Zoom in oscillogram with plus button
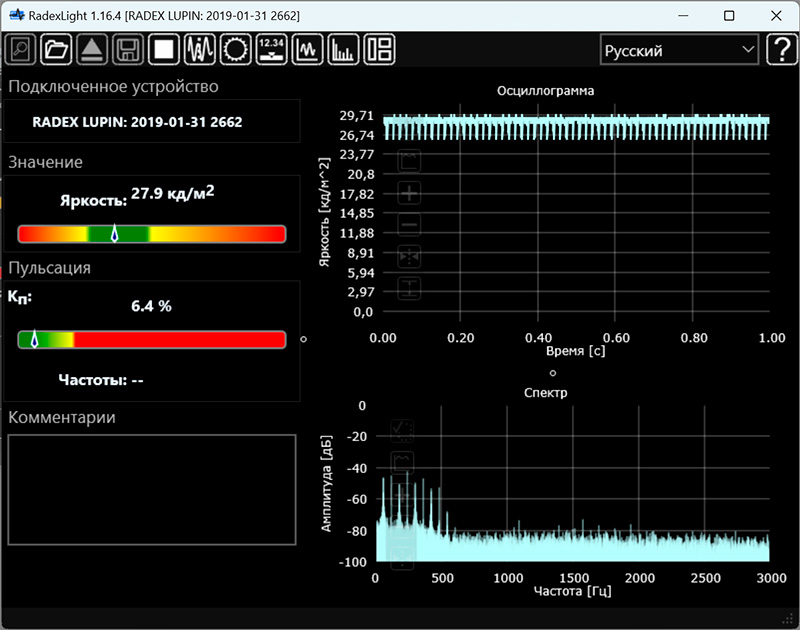Viewport: 800px width, 630px height. click(x=410, y=193)
